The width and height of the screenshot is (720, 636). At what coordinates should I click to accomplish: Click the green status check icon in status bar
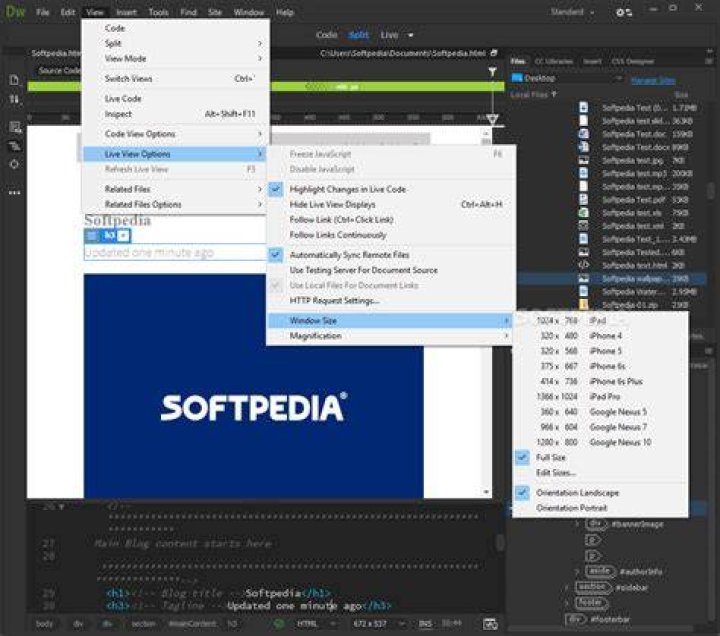coord(279,623)
